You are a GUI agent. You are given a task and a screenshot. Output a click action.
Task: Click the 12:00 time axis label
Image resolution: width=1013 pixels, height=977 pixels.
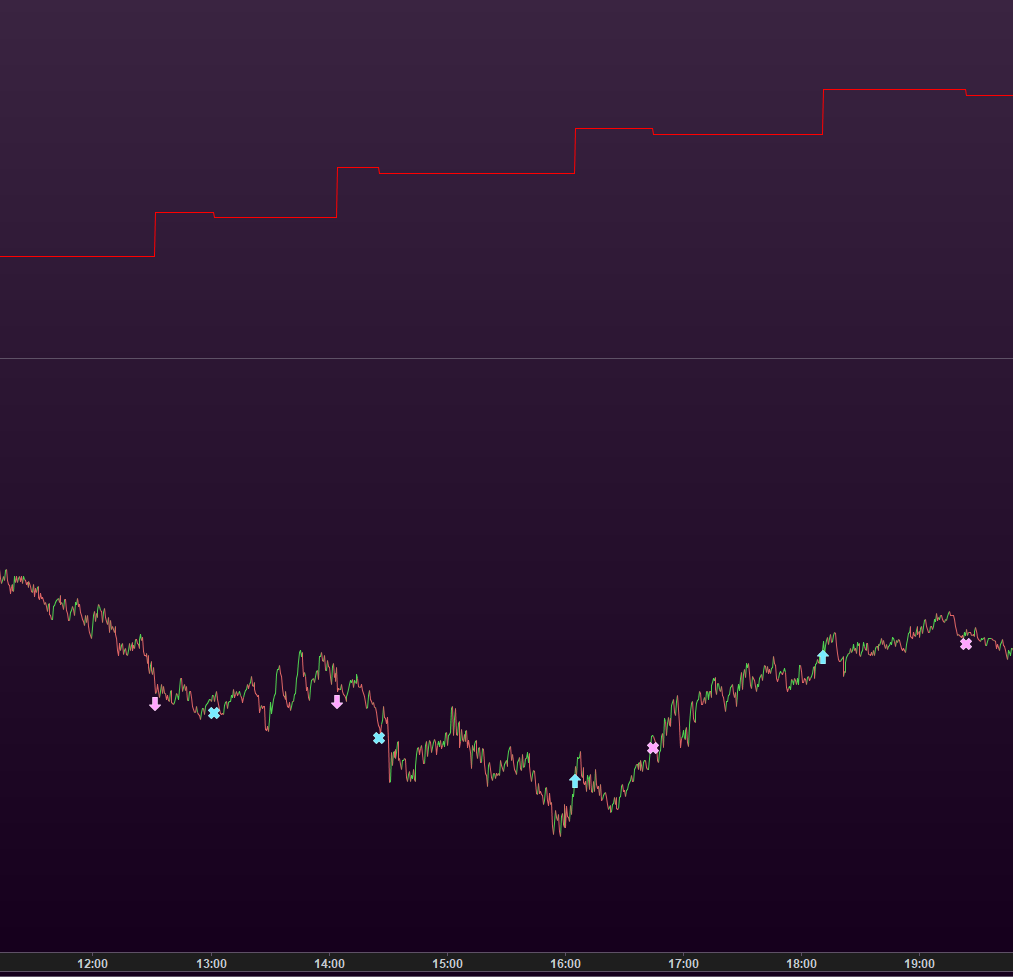pyautogui.click(x=92, y=963)
